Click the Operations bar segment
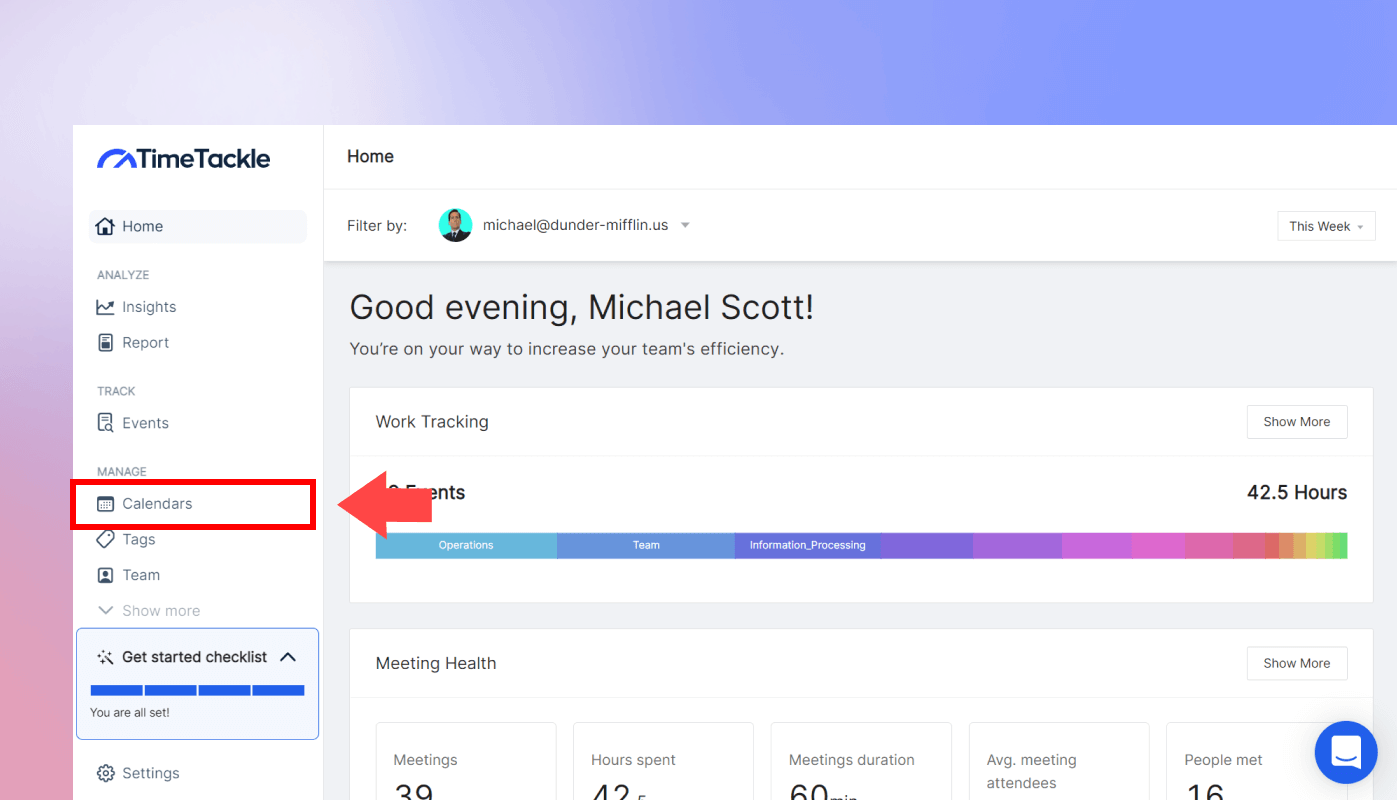1397x800 pixels. coord(466,545)
